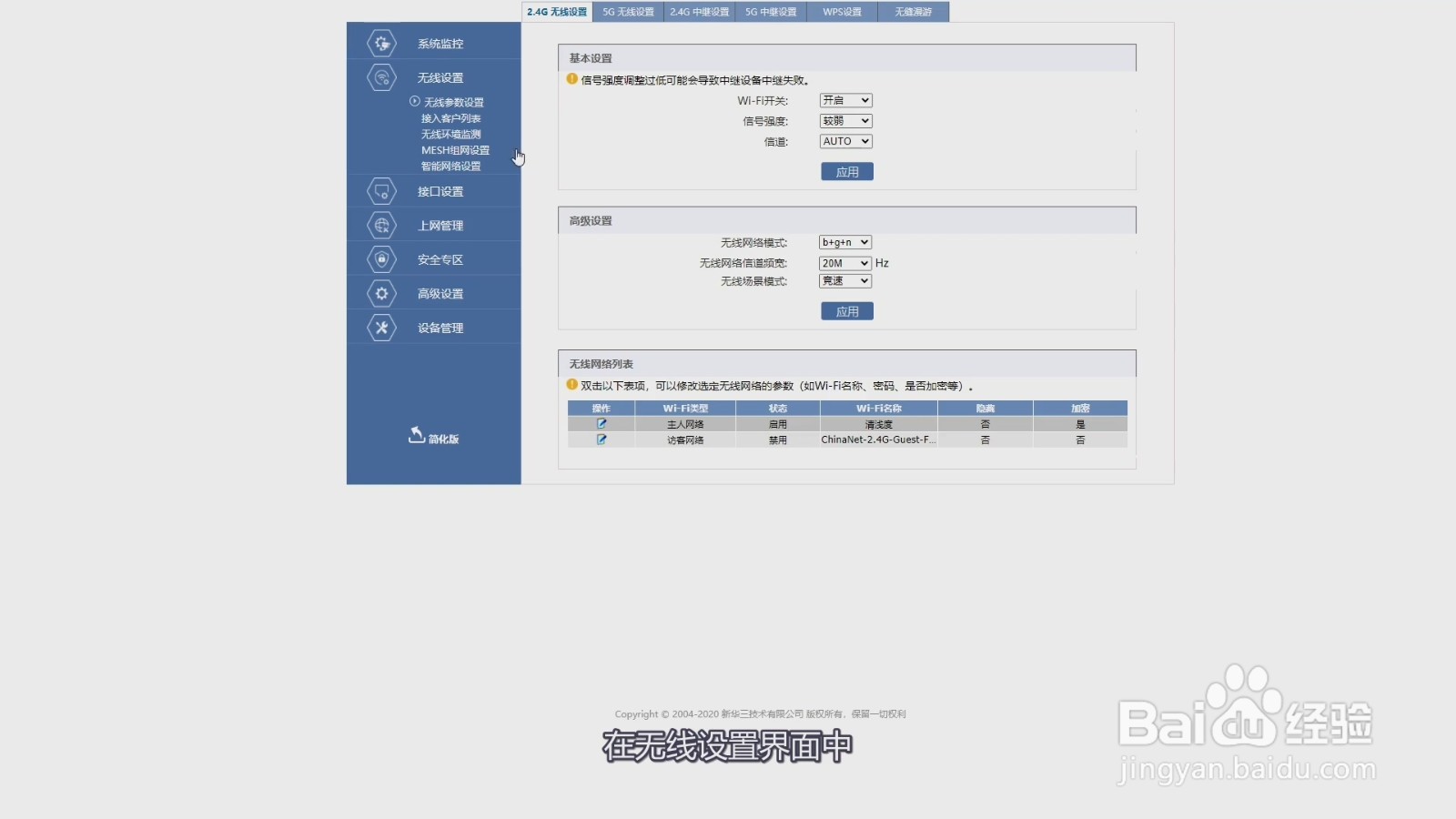The image size is (1456, 819).
Task: Click 应用 button in 高级设置
Action: tap(847, 311)
